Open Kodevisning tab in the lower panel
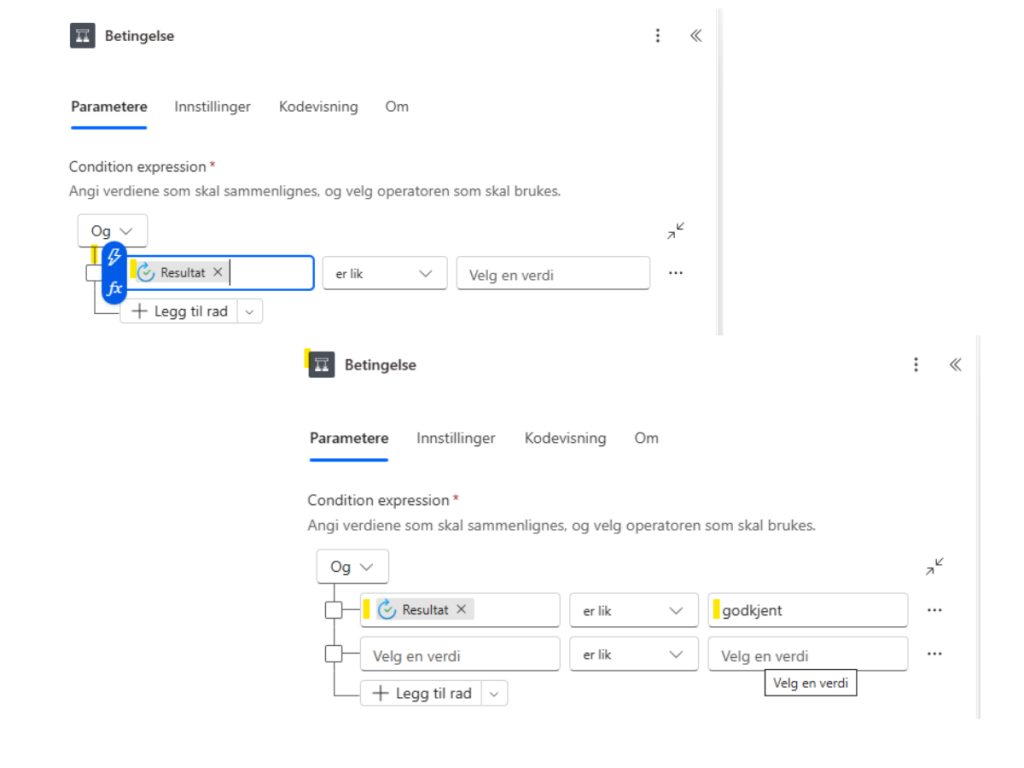This screenshot has height=768, width=1024. [x=565, y=438]
